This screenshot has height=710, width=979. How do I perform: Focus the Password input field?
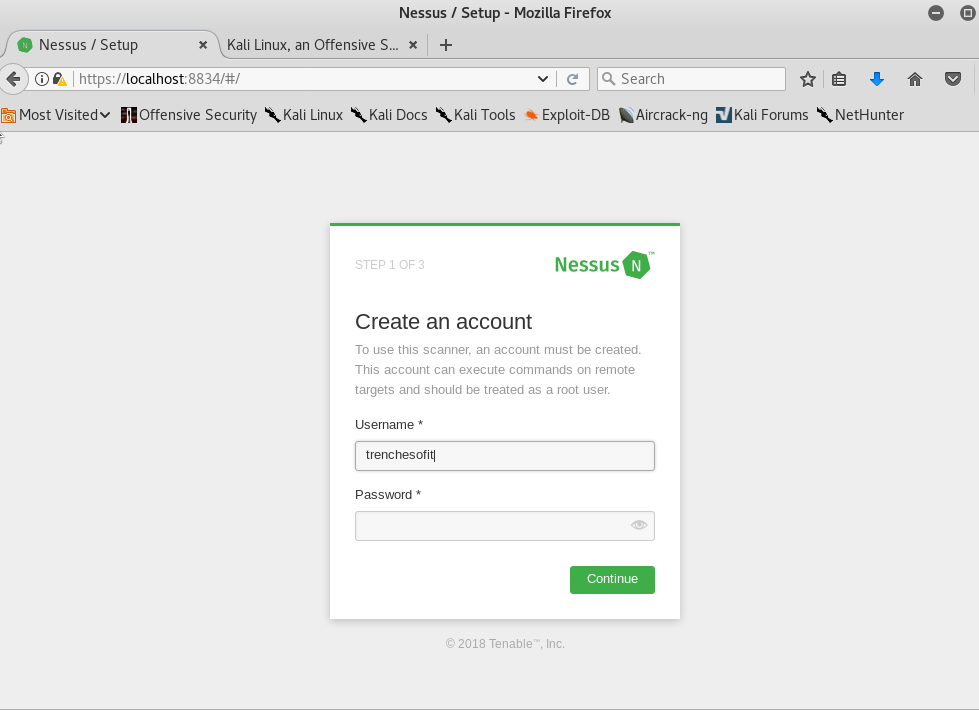point(504,526)
